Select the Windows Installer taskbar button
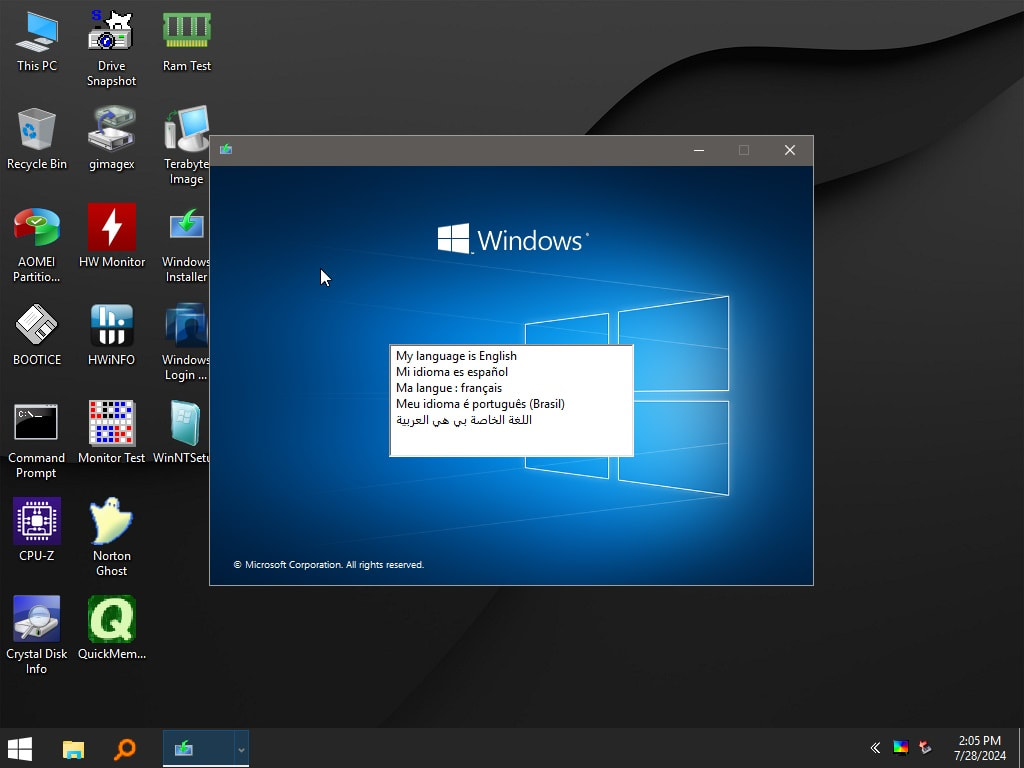The image size is (1024, 768). pyautogui.click(x=198, y=748)
